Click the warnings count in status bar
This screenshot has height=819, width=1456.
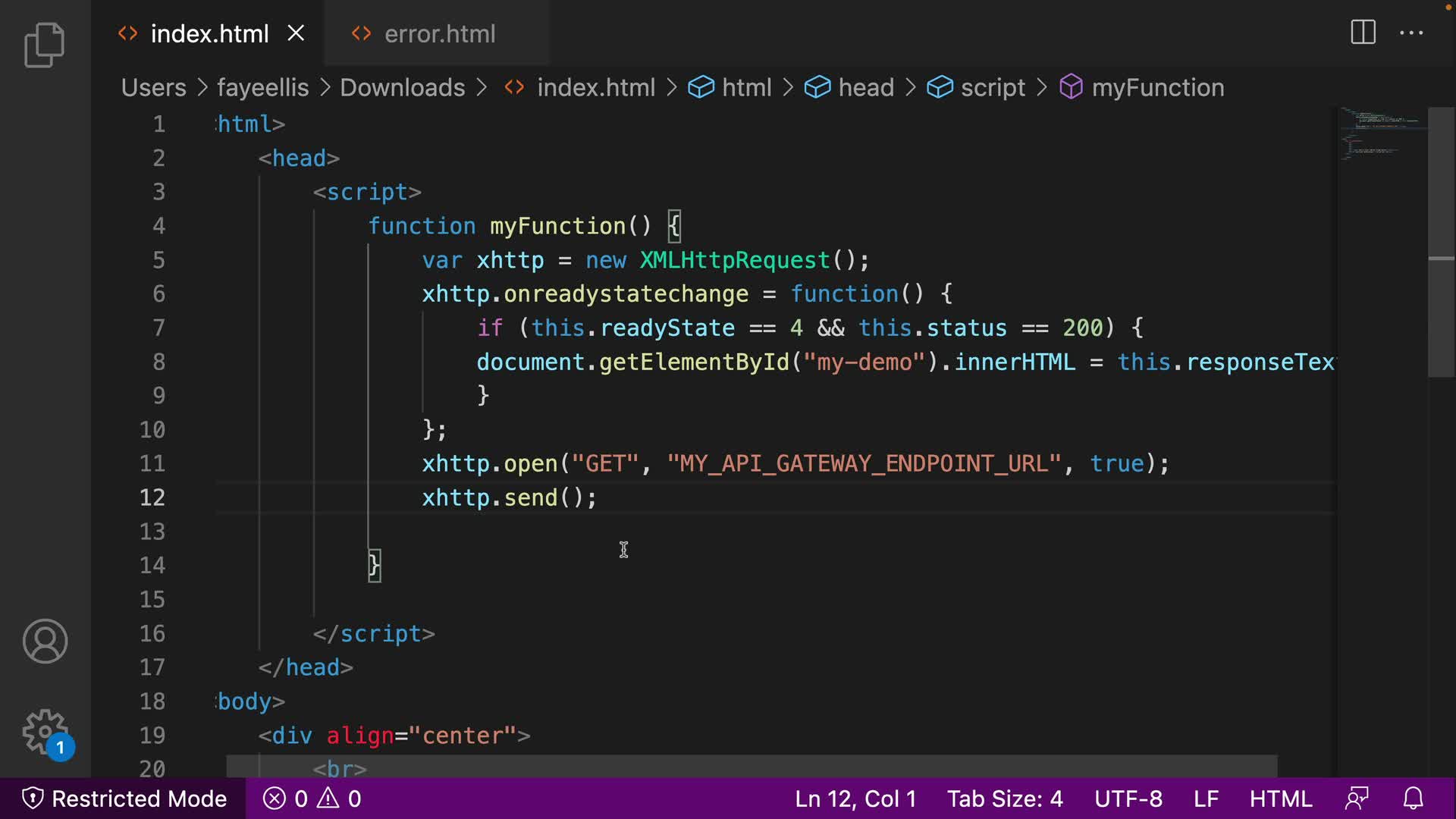tap(340, 799)
